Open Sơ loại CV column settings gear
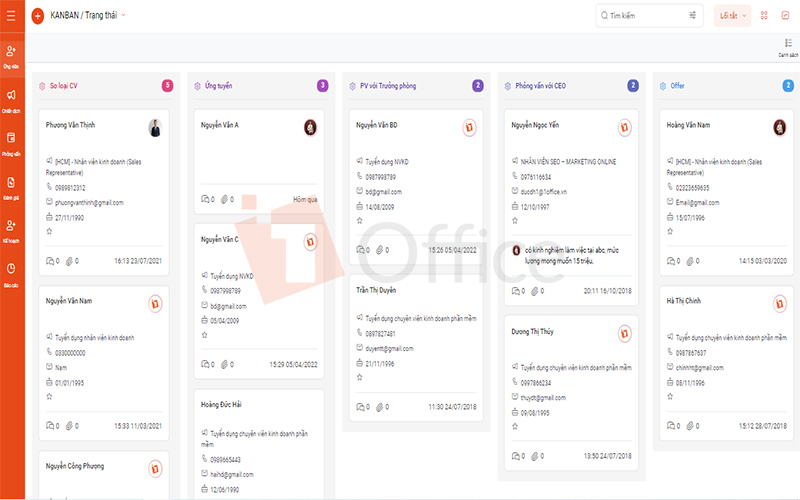 pyautogui.click(x=42, y=86)
